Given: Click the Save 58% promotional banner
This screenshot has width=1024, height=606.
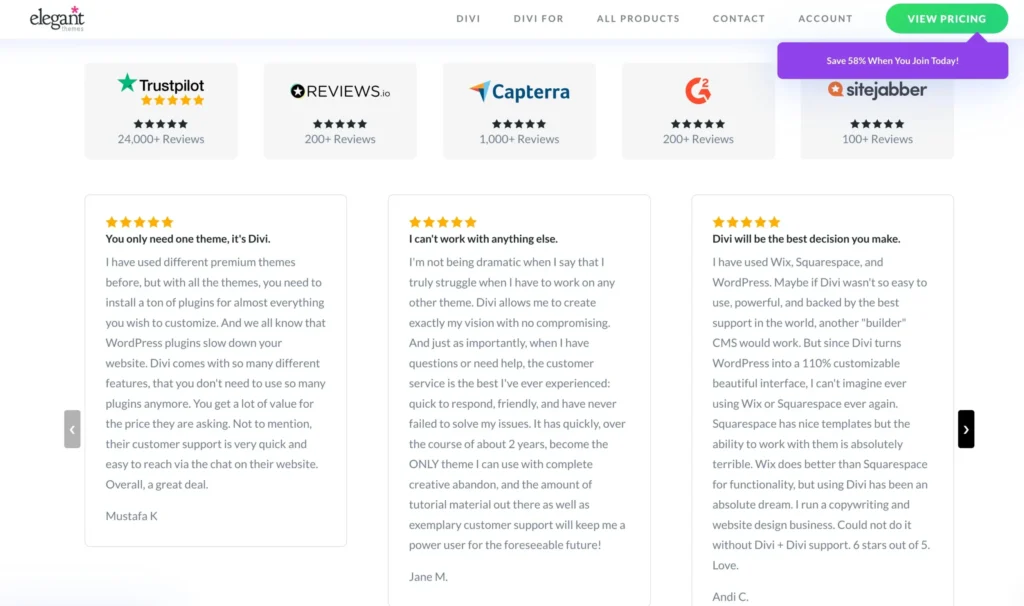Looking at the screenshot, I should 893,60.
